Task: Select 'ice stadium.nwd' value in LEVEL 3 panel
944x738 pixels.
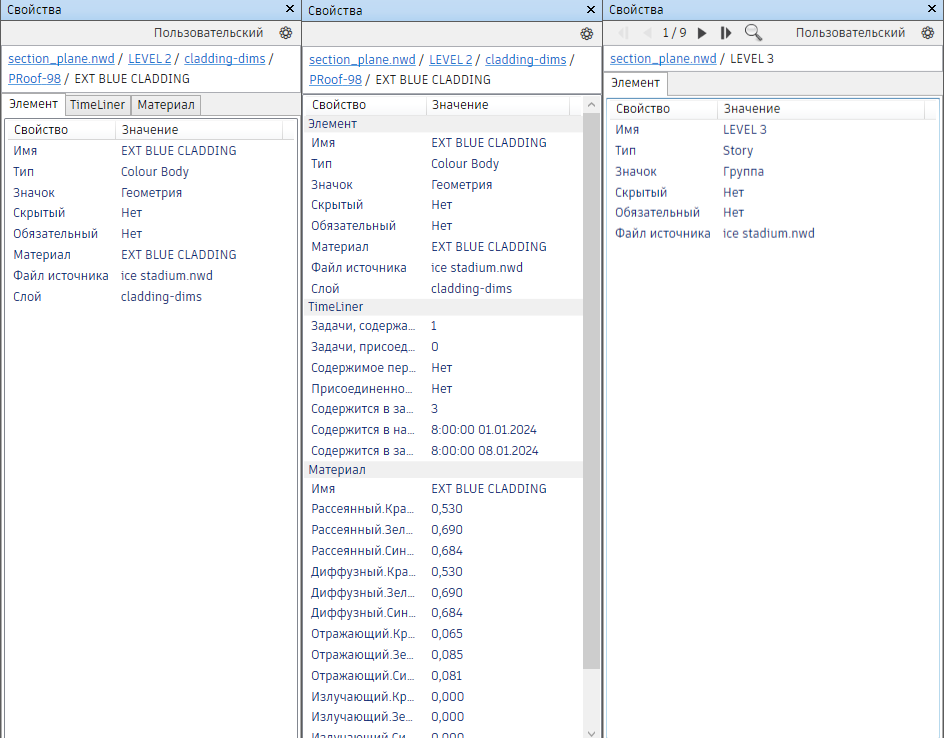Action: 769,234
